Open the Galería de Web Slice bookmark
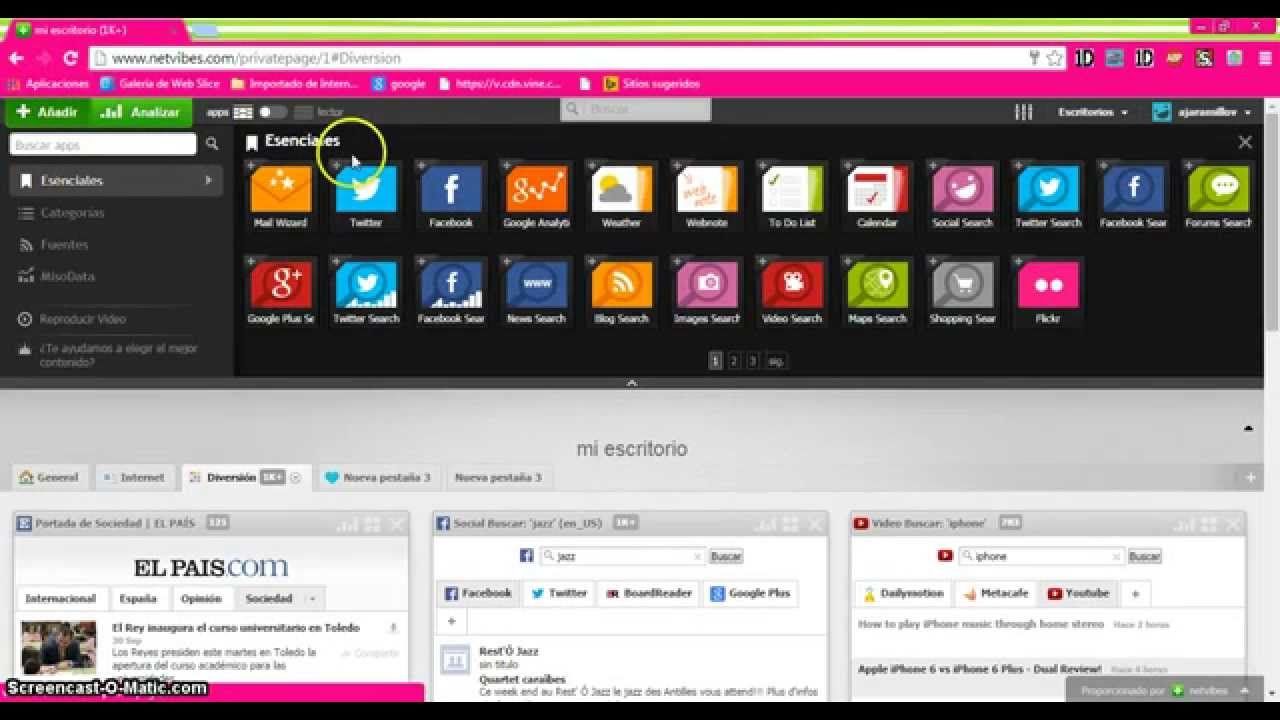The image size is (1280, 720). 160,84
